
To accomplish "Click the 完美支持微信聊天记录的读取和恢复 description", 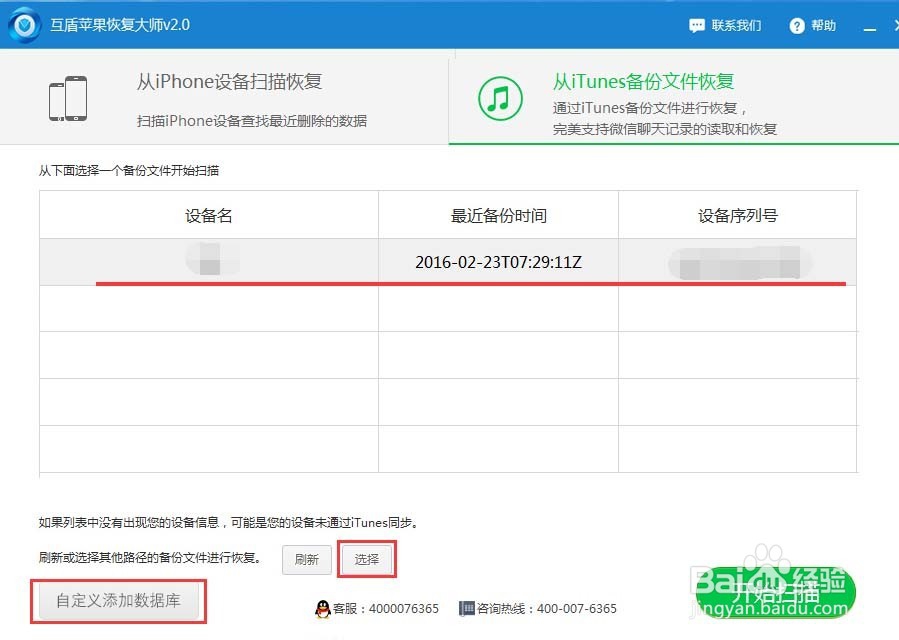I will [x=665, y=129].
